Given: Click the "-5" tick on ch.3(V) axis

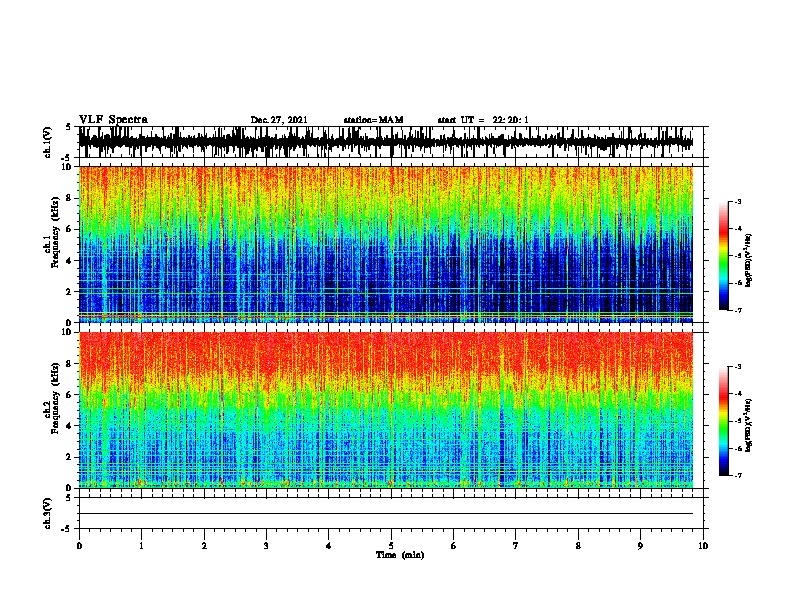Looking at the screenshot, I should (67, 529).
